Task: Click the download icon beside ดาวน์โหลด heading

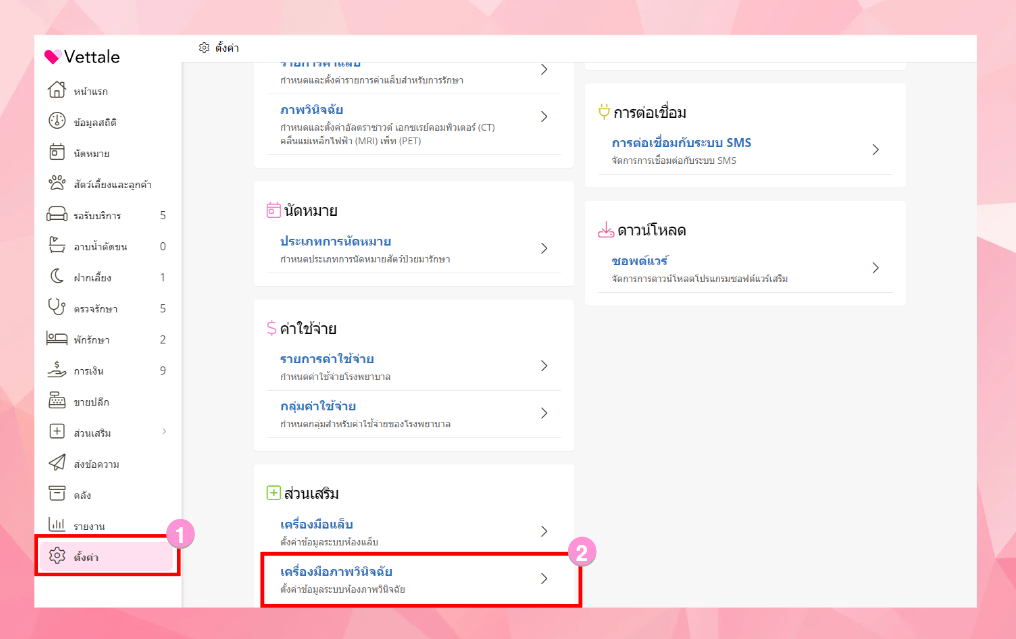Action: tap(606, 230)
